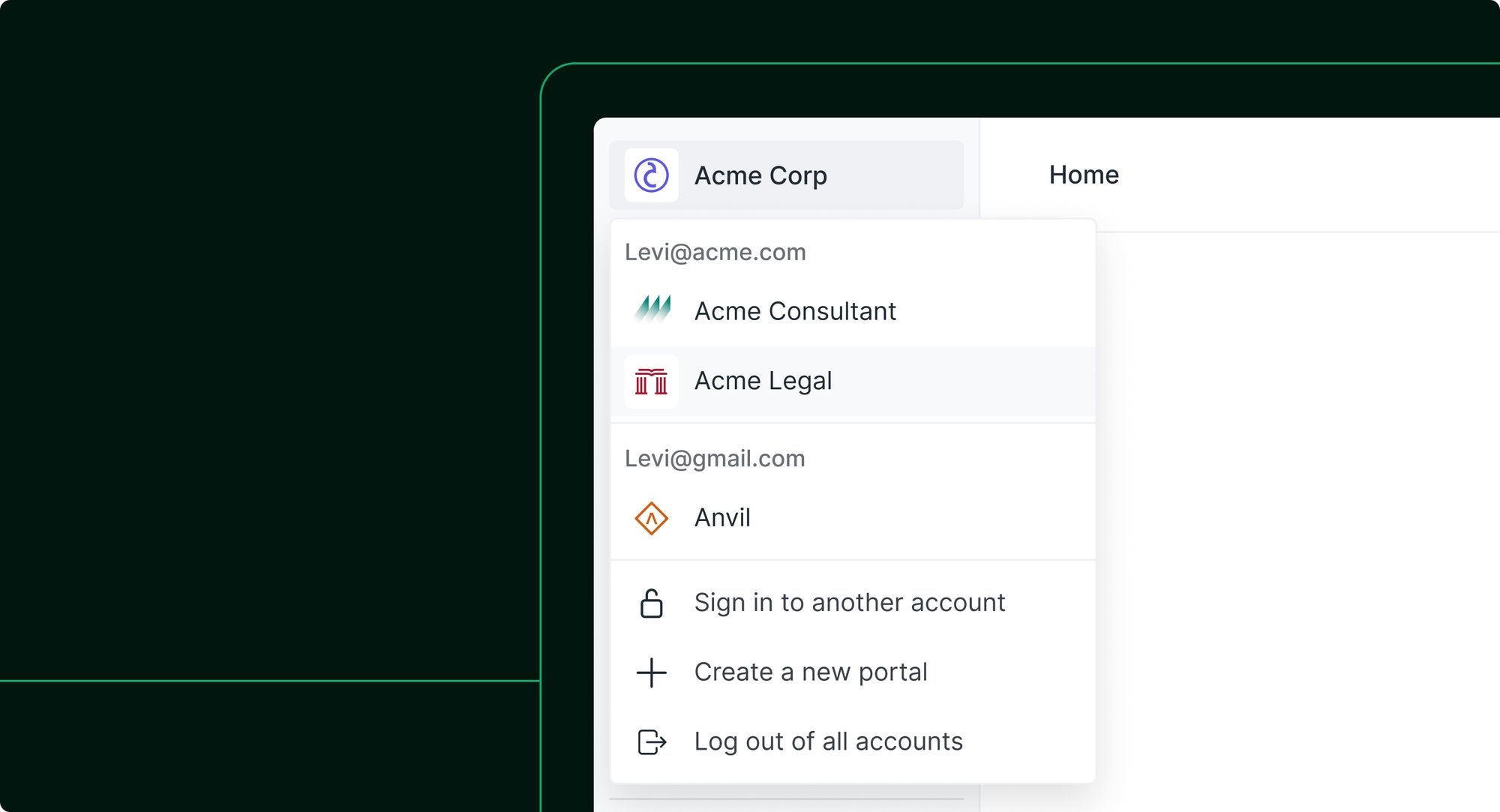The width and height of the screenshot is (1500, 812).
Task: Click the Acme Consultant teal stripes logo
Action: click(652, 310)
